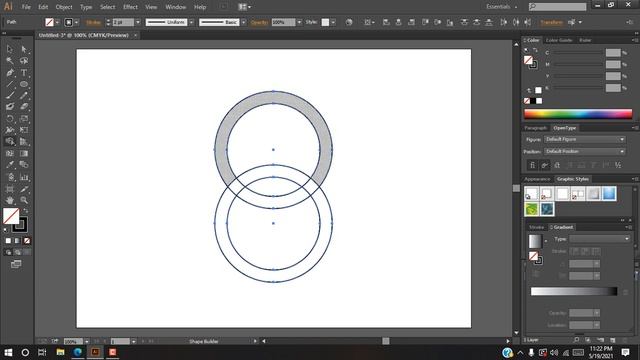
Task: Open the Object menu
Action: coord(64,7)
